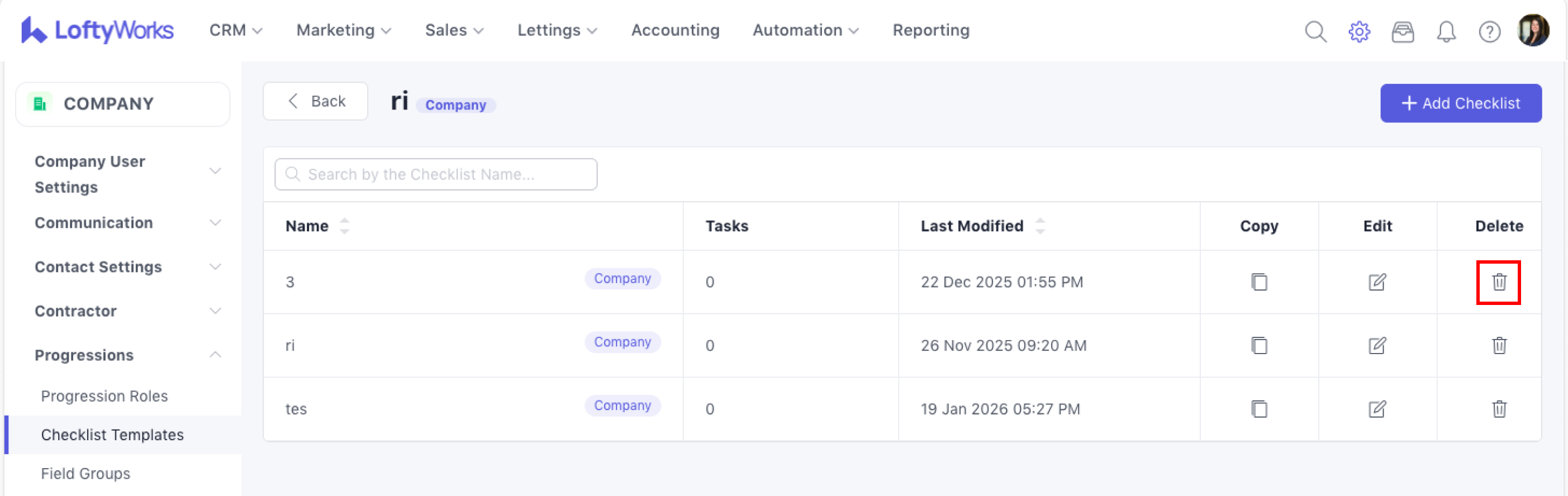Select Progression Roles in sidebar
Screen dimensions: 1568x496
coord(104,396)
